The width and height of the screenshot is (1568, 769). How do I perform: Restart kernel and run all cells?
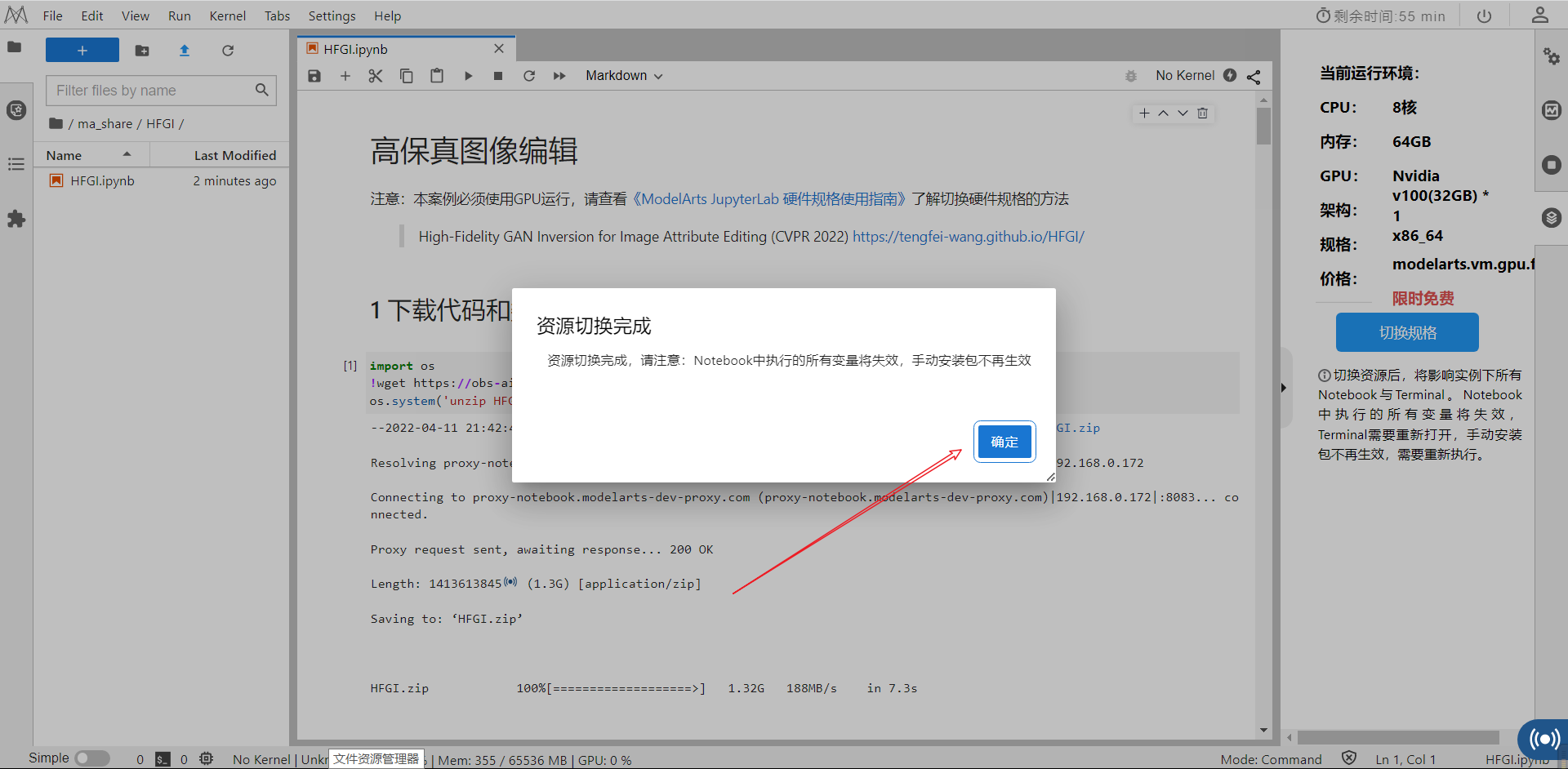click(x=559, y=76)
